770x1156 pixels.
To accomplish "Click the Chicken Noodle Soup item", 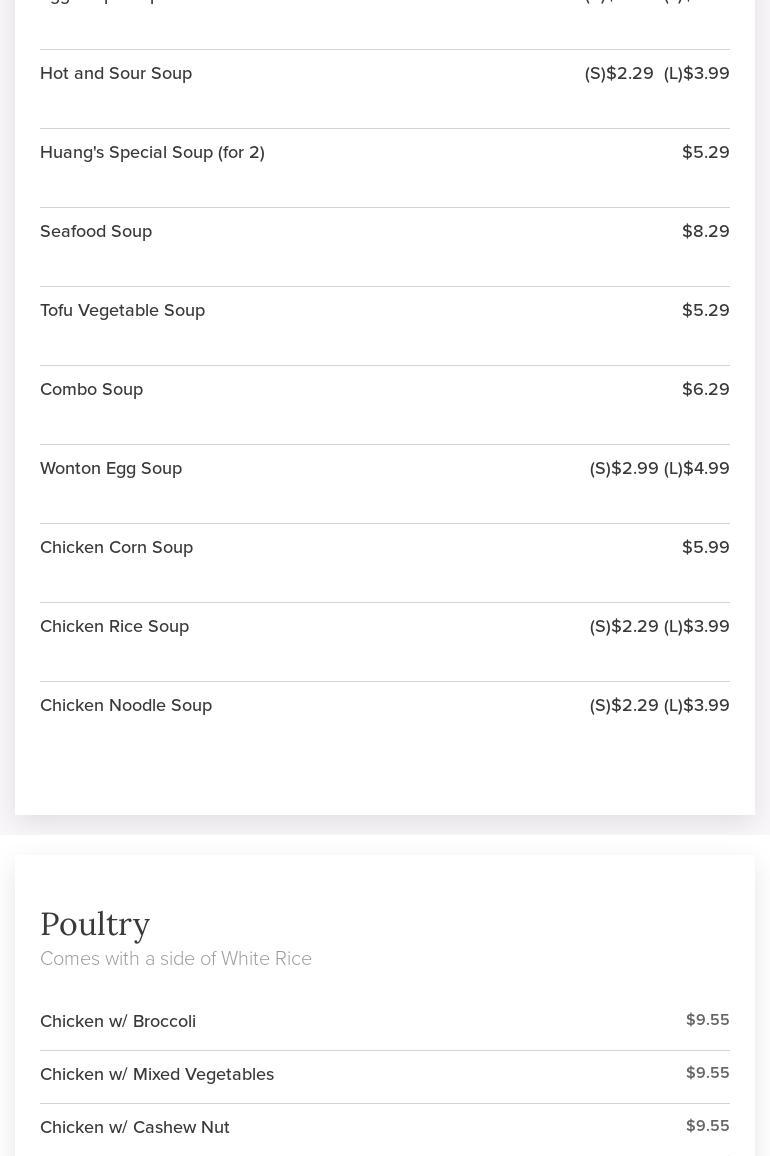I will [126, 705].
